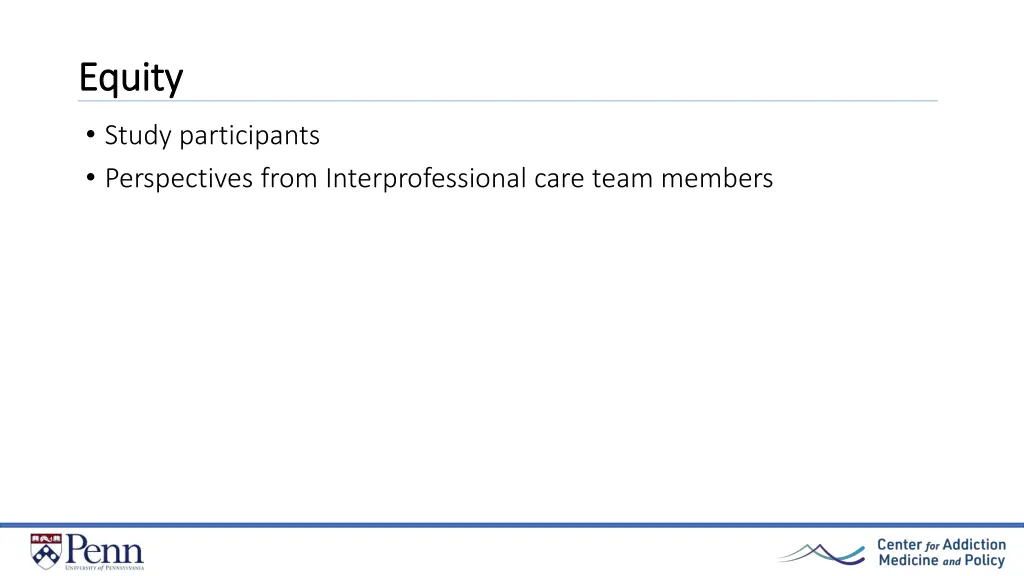Select the Equity slide title

tap(131, 78)
